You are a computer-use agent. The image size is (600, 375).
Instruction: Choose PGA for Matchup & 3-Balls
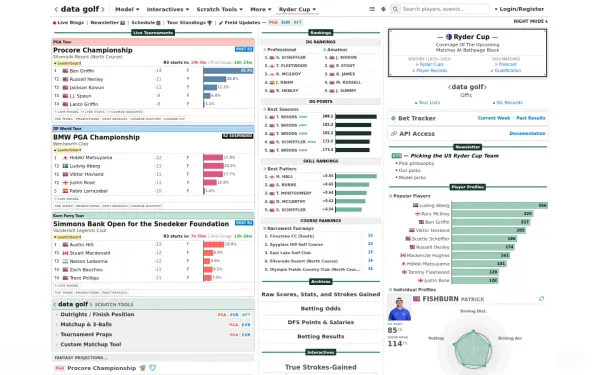point(234,324)
